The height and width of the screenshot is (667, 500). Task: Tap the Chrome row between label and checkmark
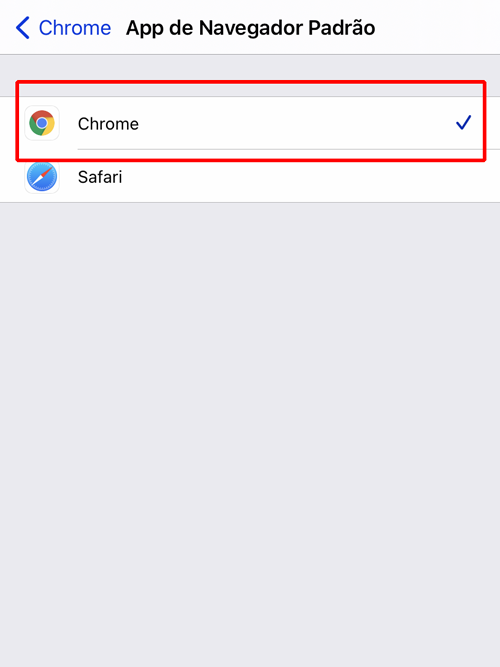point(297,123)
